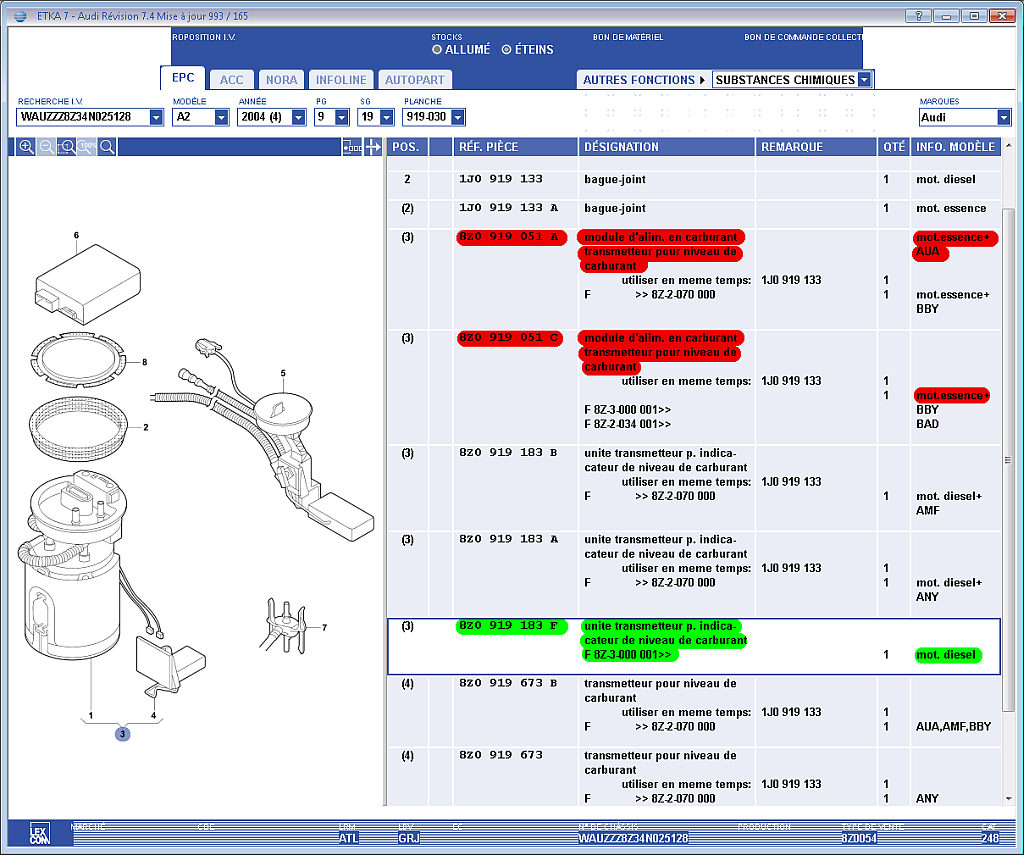Click the GRJ value in status bar
Image resolution: width=1024 pixels, height=855 pixels.
click(409, 838)
